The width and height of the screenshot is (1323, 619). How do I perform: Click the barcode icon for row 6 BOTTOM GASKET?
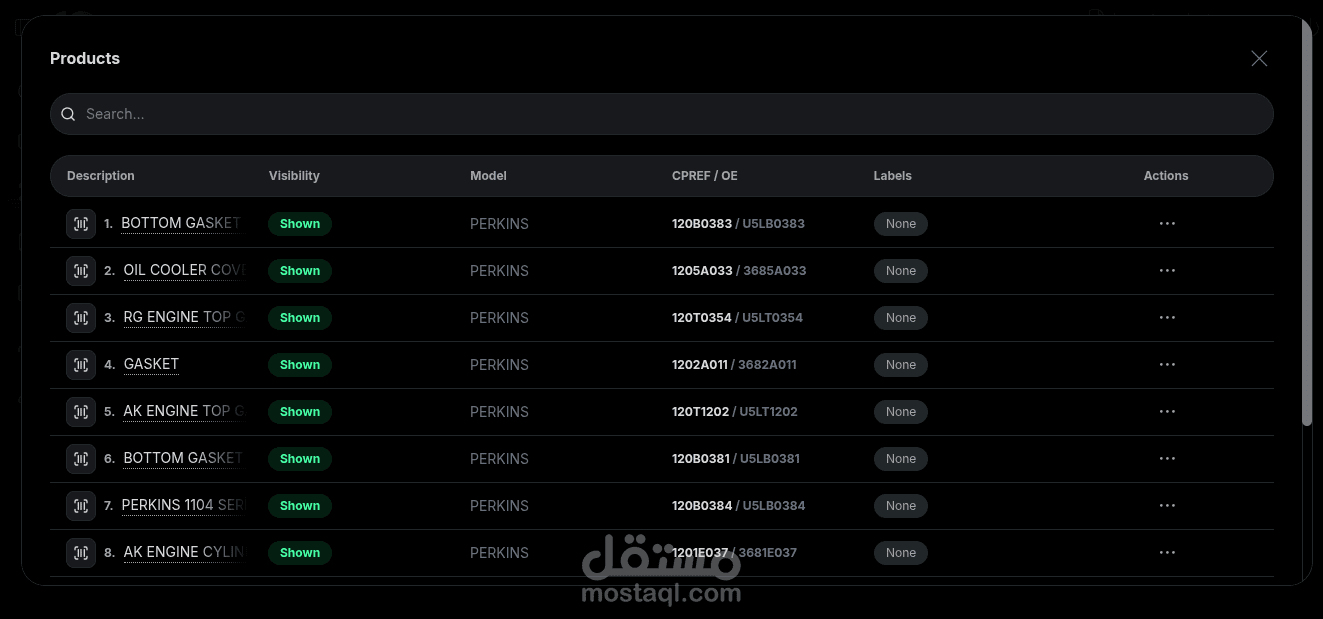pos(81,459)
